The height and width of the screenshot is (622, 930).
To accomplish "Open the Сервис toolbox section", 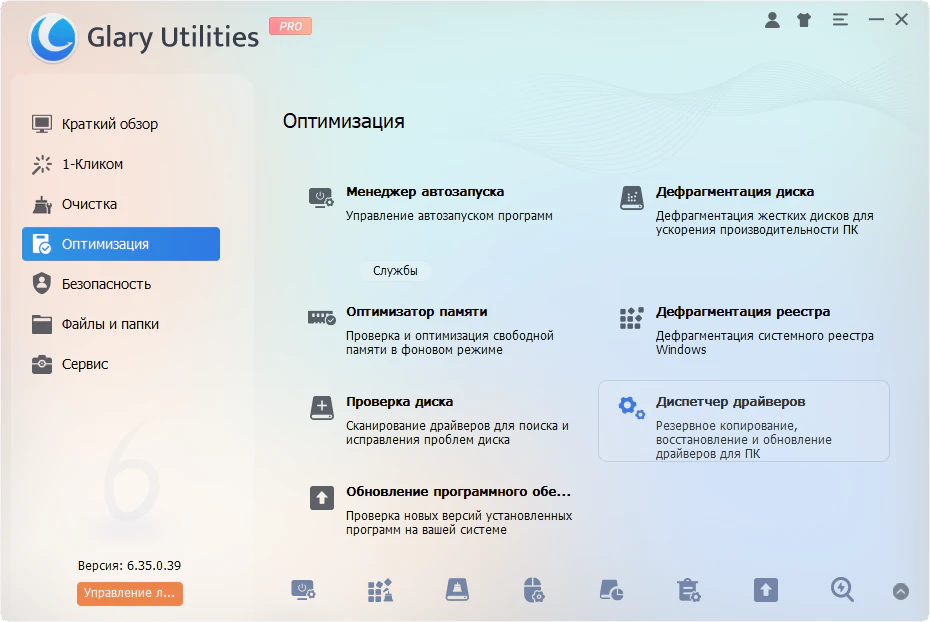I will (121, 364).
